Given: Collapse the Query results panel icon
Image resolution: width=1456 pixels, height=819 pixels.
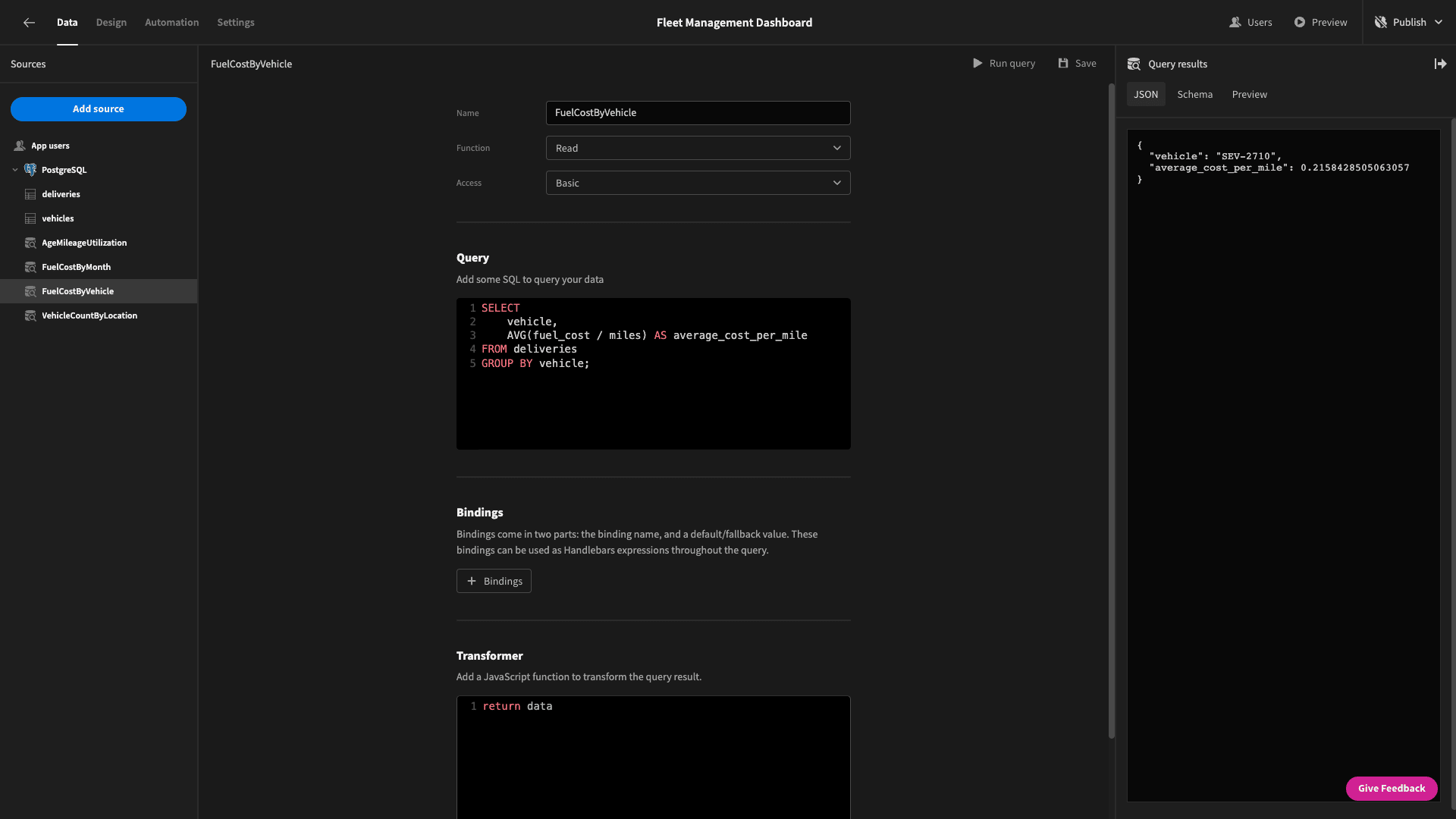Looking at the screenshot, I should pyautogui.click(x=1440, y=64).
